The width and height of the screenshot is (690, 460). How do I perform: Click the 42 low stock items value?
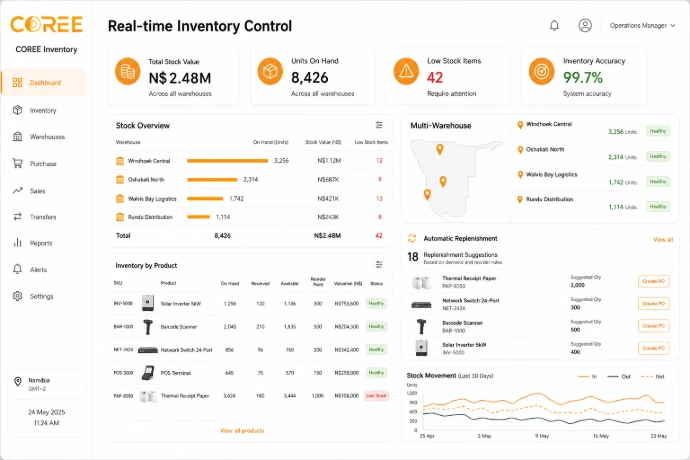click(435, 77)
